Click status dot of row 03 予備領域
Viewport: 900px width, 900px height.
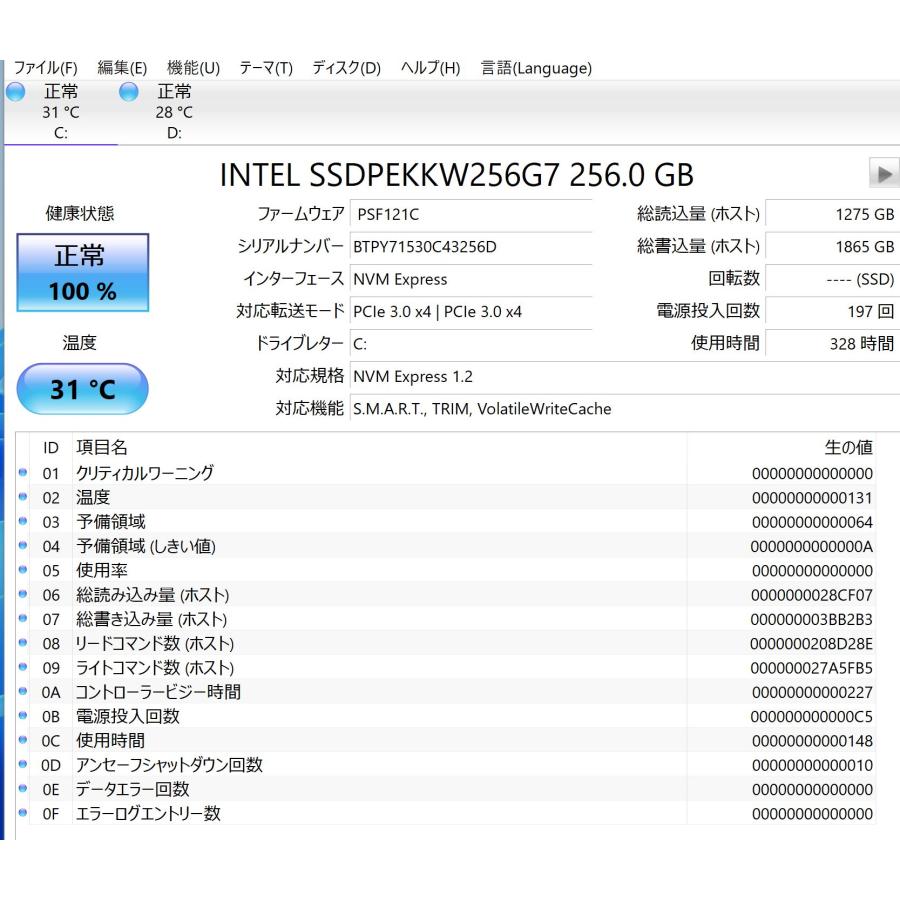pos(23,521)
